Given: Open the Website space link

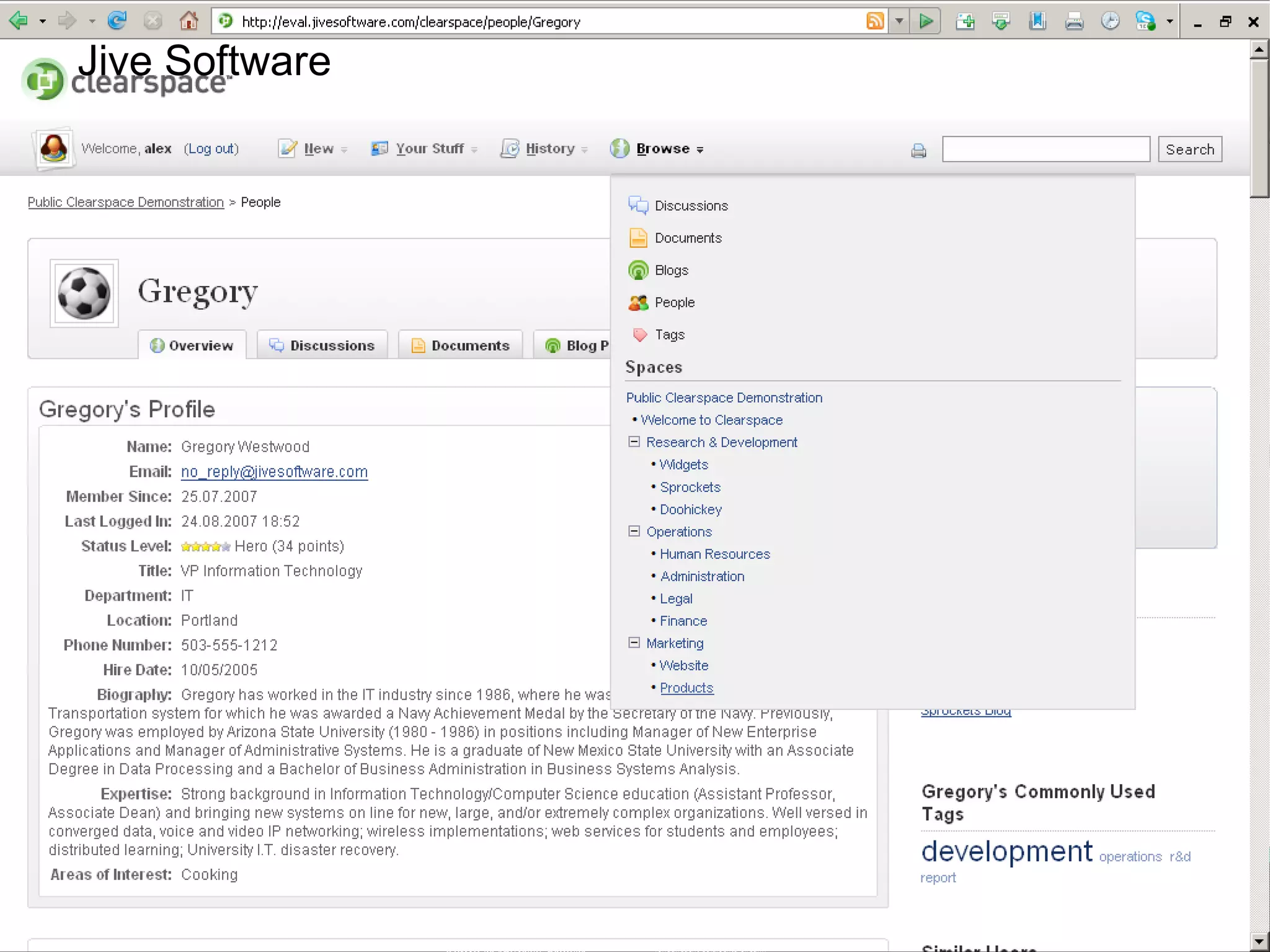Looking at the screenshot, I should tap(684, 665).
